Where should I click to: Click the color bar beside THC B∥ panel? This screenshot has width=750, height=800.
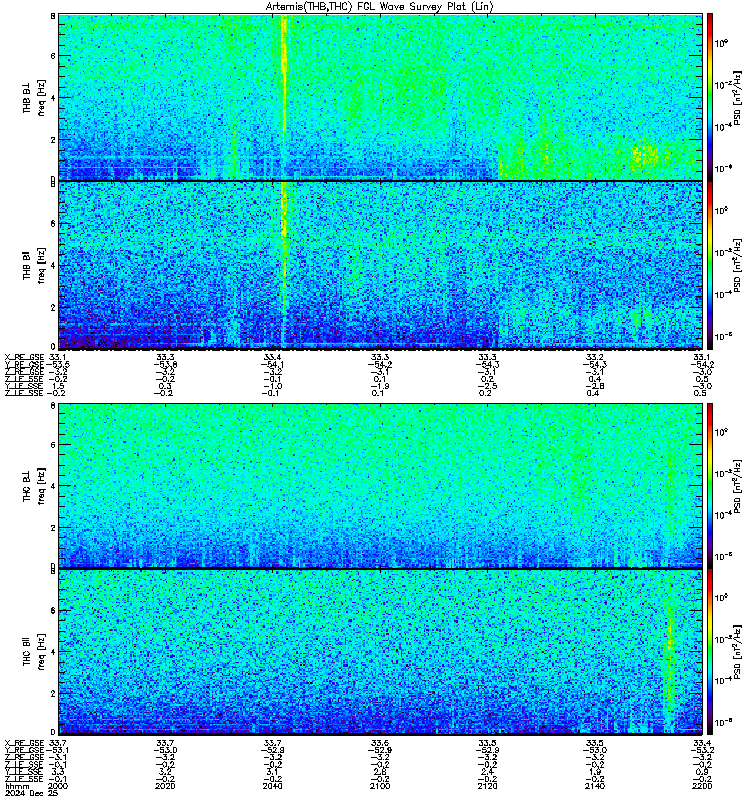pos(710,652)
